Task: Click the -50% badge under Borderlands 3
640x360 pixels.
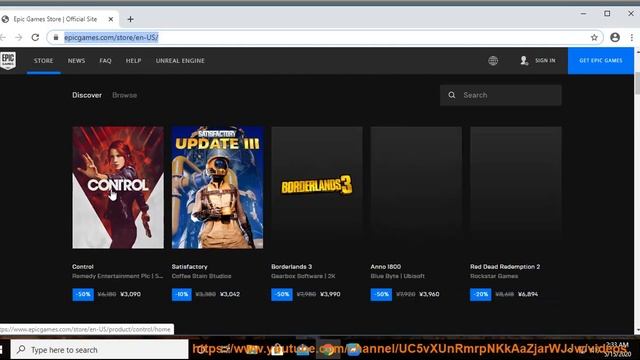Action: (x=282, y=294)
